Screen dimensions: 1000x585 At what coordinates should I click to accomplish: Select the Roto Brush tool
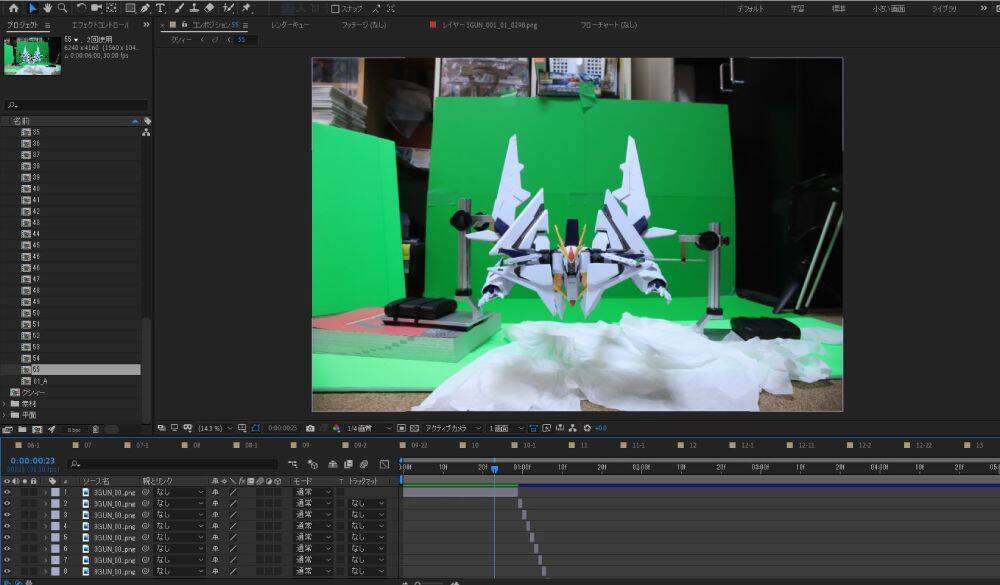(x=228, y=8)
